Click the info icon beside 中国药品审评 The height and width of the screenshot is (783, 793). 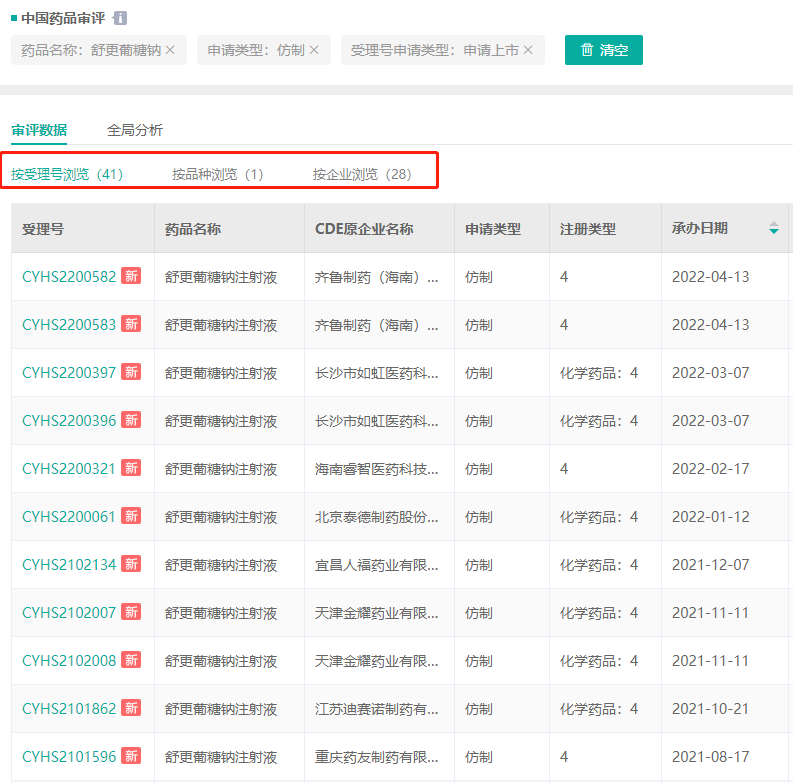click(120, 18)
